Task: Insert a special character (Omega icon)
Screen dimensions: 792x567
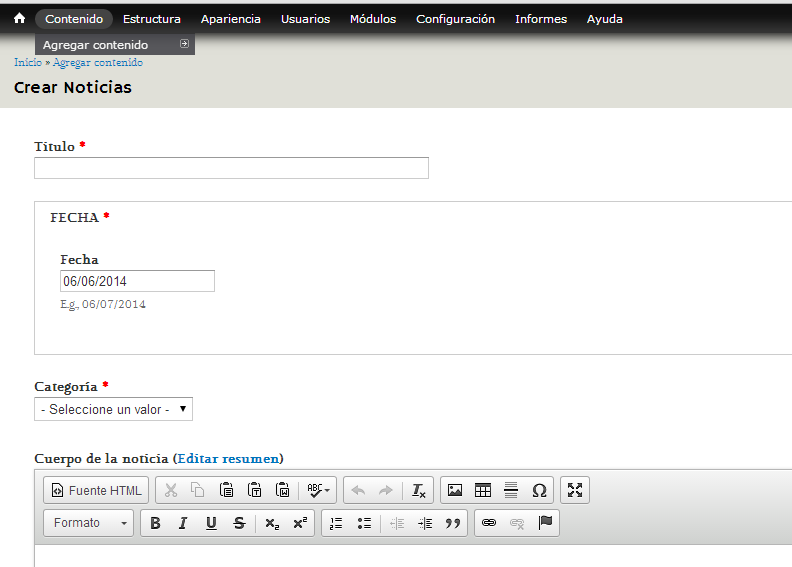Action: pos(539,490)
